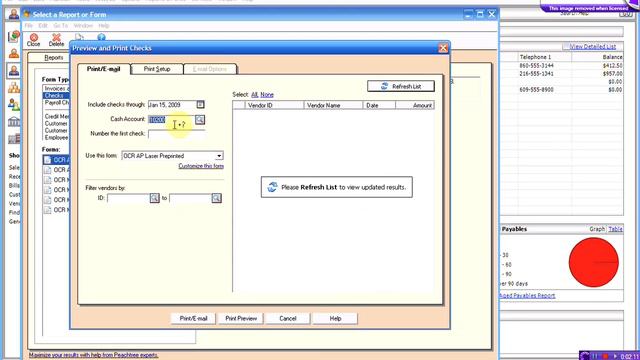The width and height of the screenshot is (640, 360).
Task: Click the red Payables pie chart
Action: click(593, 262)
